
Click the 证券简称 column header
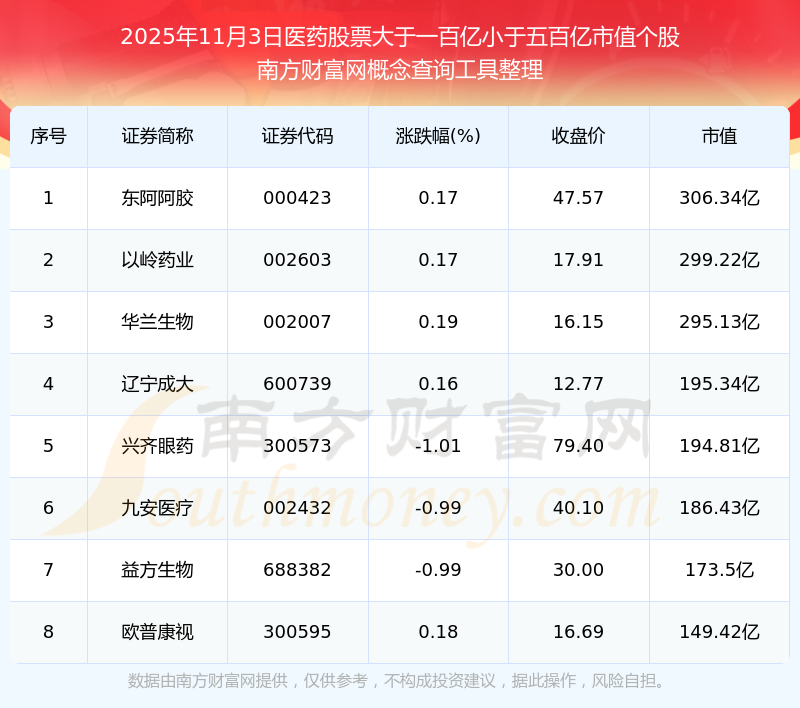(x=157, y=136)
